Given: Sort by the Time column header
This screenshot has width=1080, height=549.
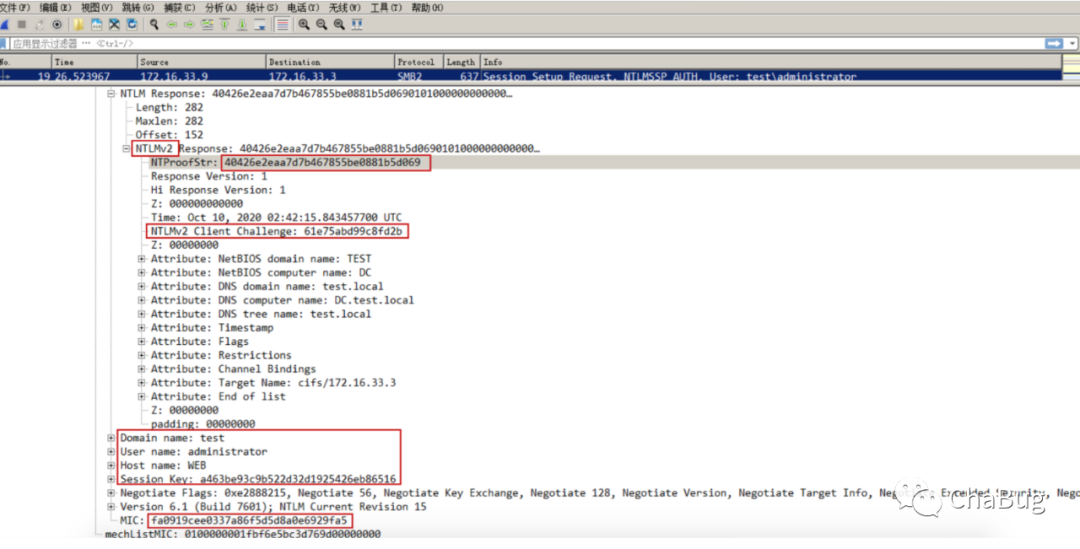Looking at the screenshot, I should [94, 62].
